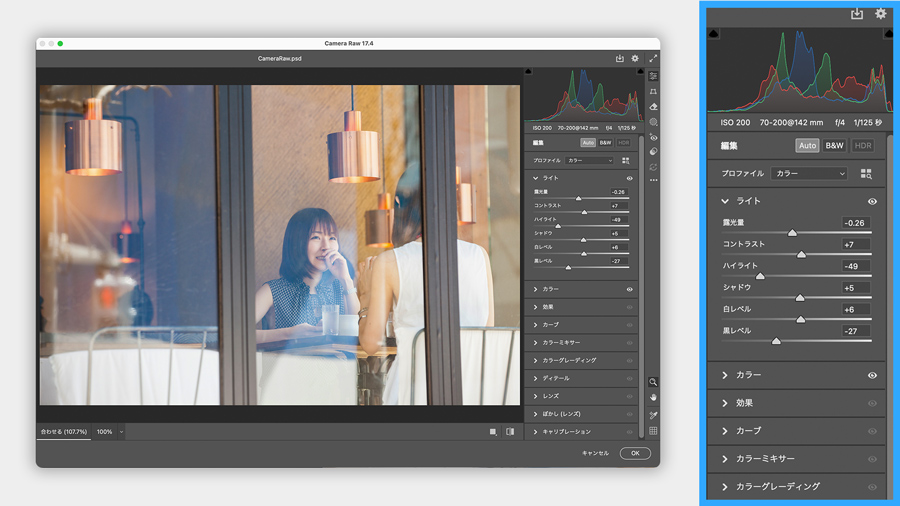
Task: Toggle カラー eye icon in enlarged panel
Action: pyautogui.click(x=872, y=375)
